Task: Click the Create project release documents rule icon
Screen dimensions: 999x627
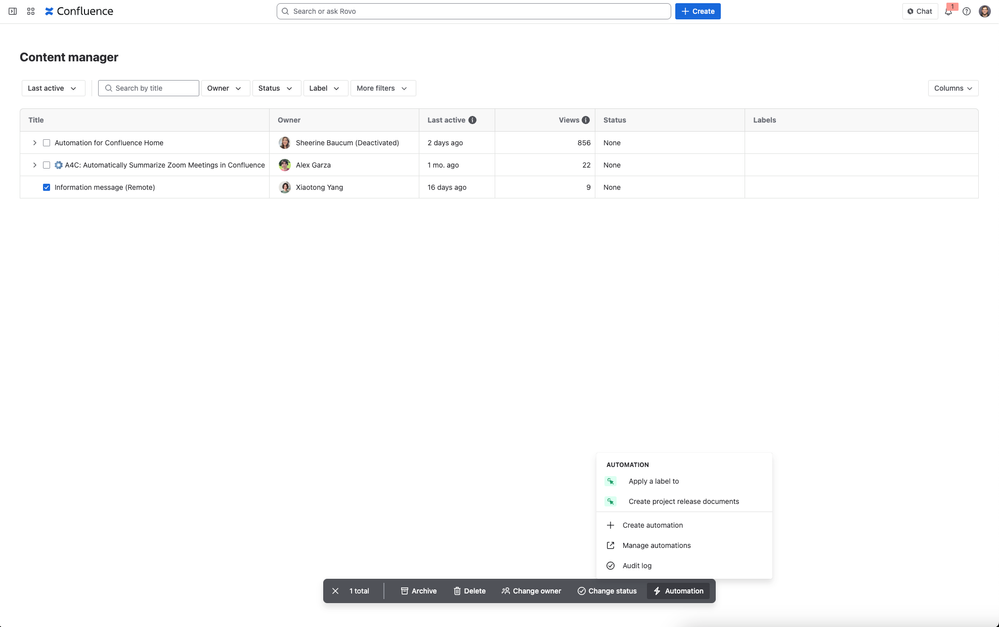Action: pyautogui.click(x=610, y=501)
